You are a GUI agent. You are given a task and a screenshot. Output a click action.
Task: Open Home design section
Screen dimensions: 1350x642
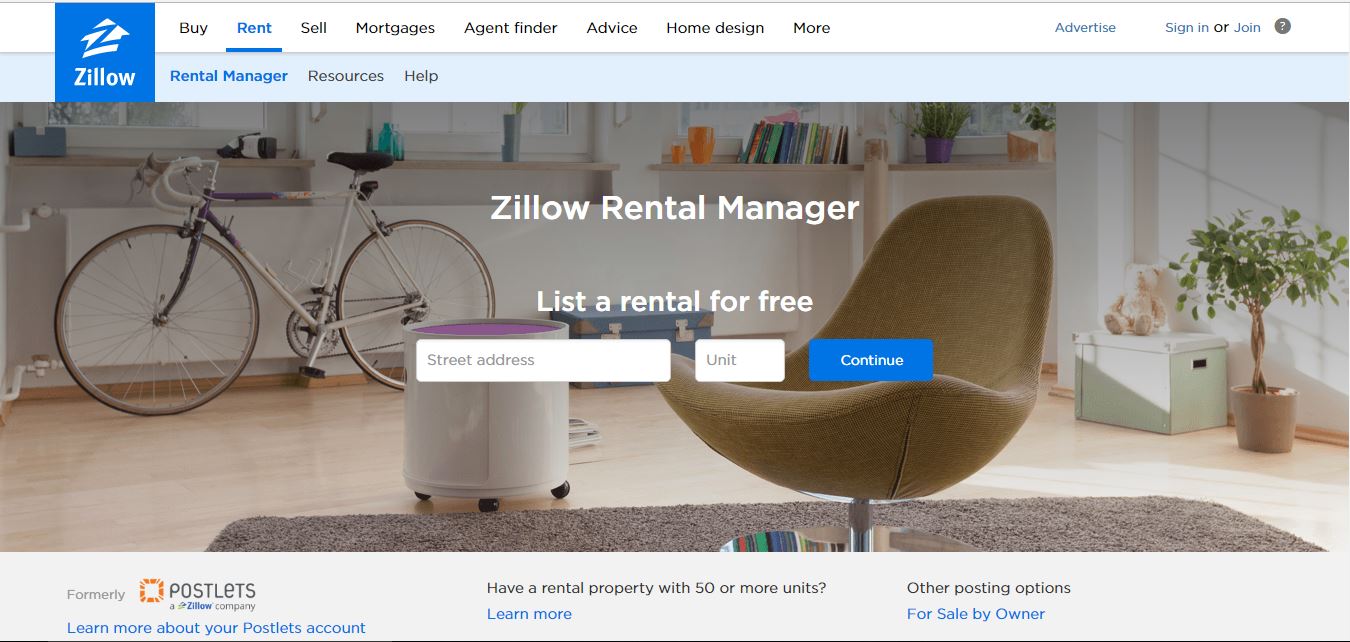(715, 28)
